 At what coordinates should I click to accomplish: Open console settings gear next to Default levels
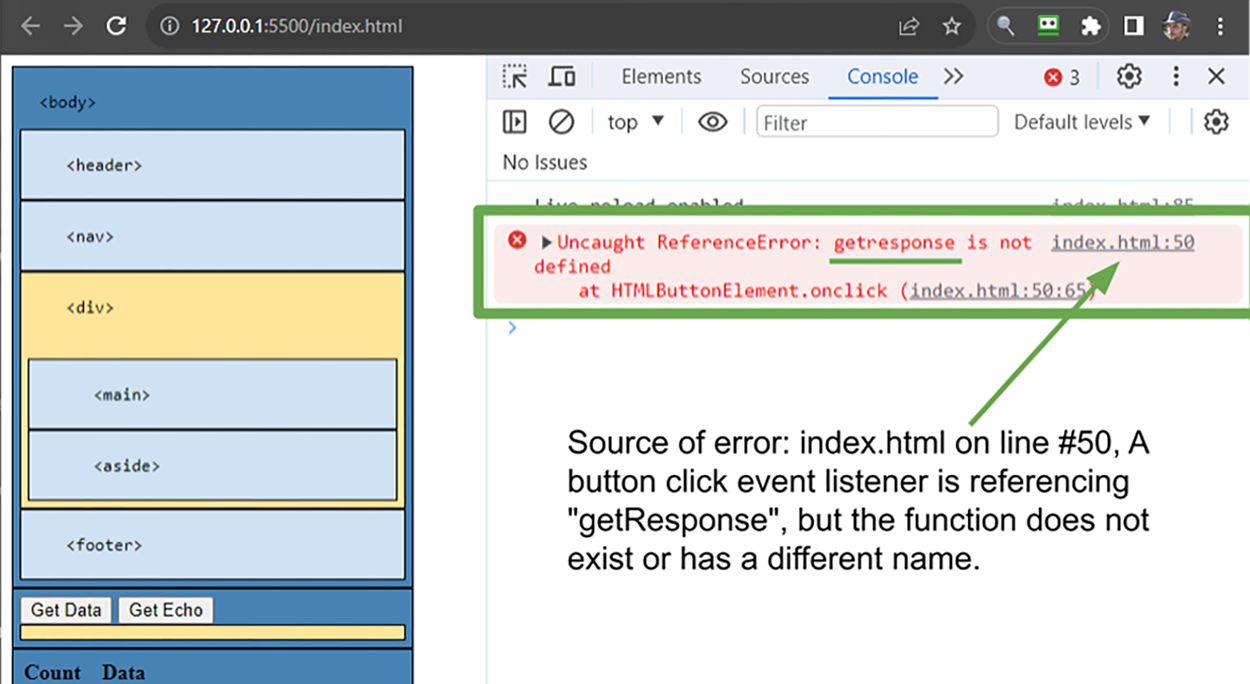point(1216,122)
